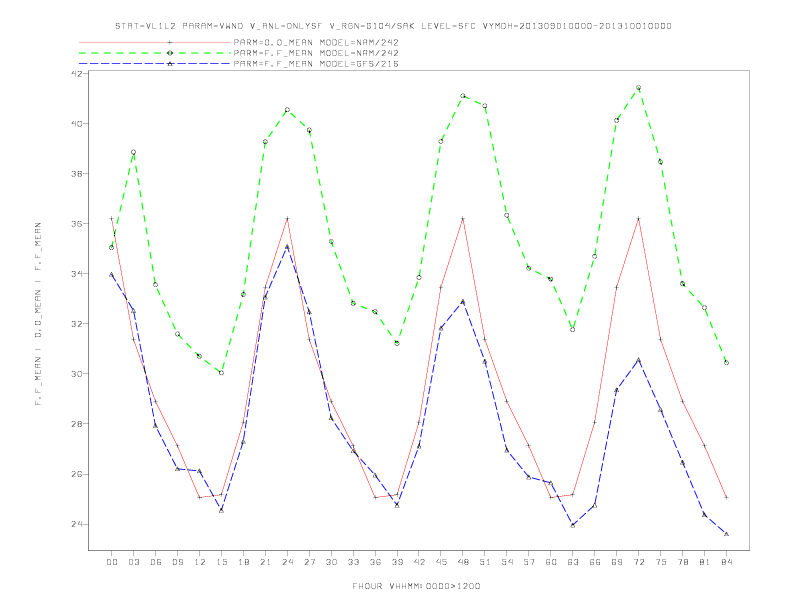The image size is (792, 612).
Task: Click x-axis forecast hour label 27
Action: click(309, 562)
